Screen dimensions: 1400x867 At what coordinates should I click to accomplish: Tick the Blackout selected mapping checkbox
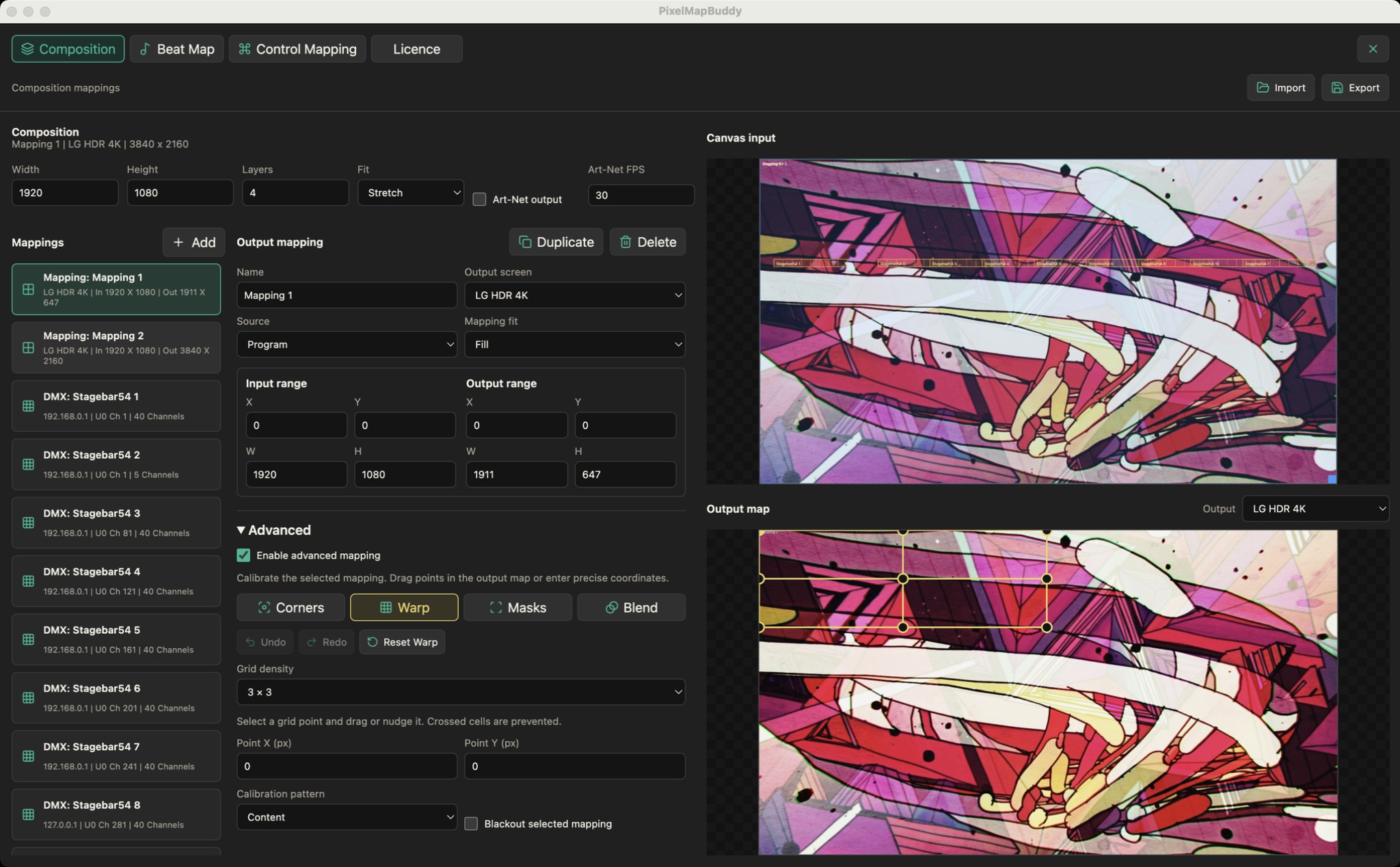pos(471,824)
